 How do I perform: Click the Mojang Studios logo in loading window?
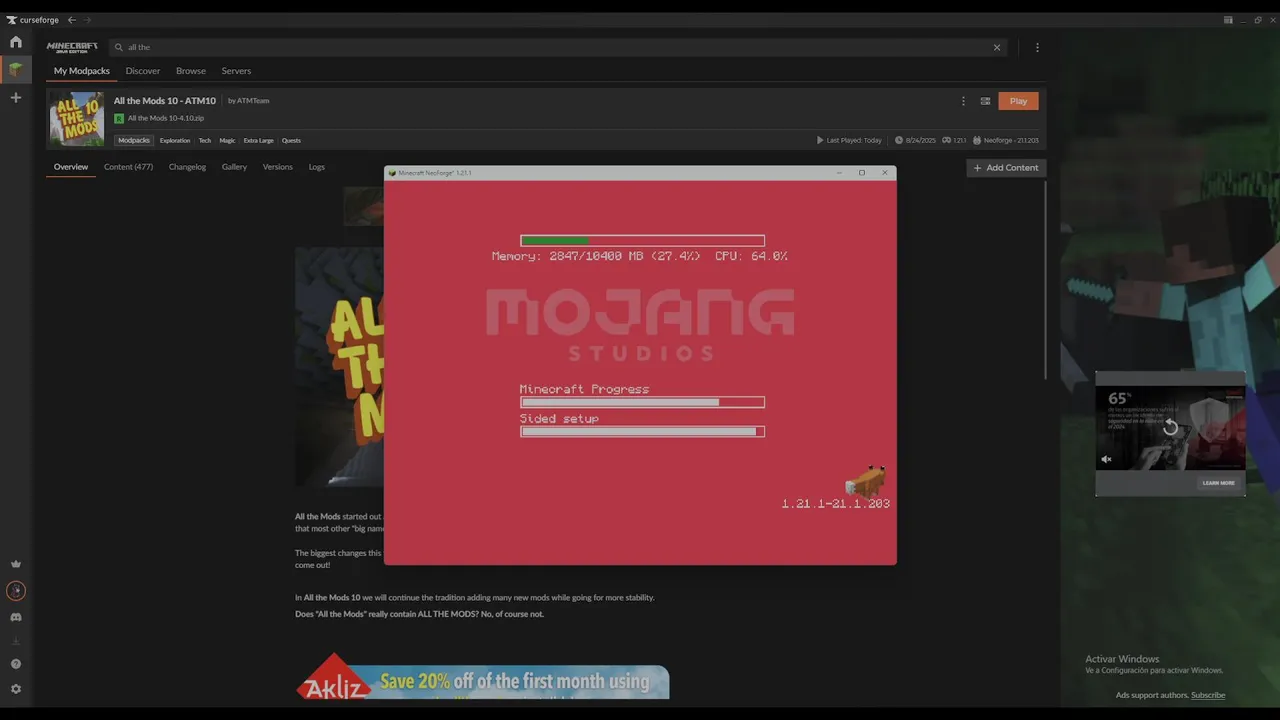click(640, 324)
